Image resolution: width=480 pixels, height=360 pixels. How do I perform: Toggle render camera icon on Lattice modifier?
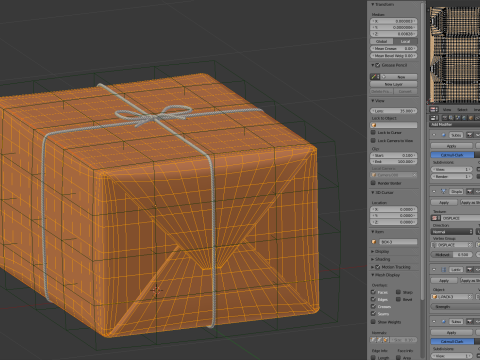[470, 269]
